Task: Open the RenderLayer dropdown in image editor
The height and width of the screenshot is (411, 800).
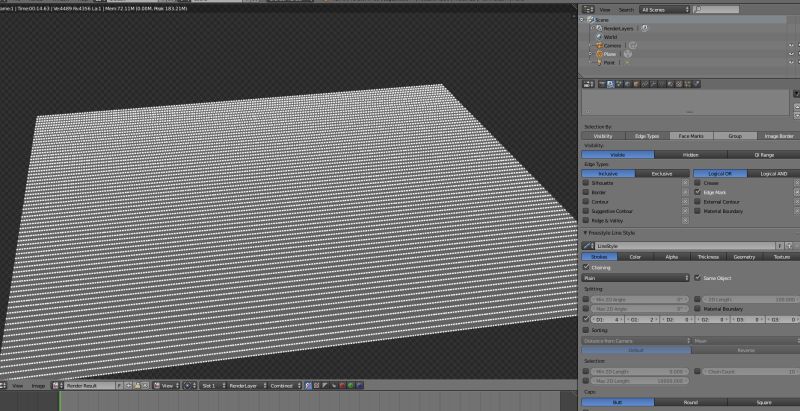Action: 248,386
